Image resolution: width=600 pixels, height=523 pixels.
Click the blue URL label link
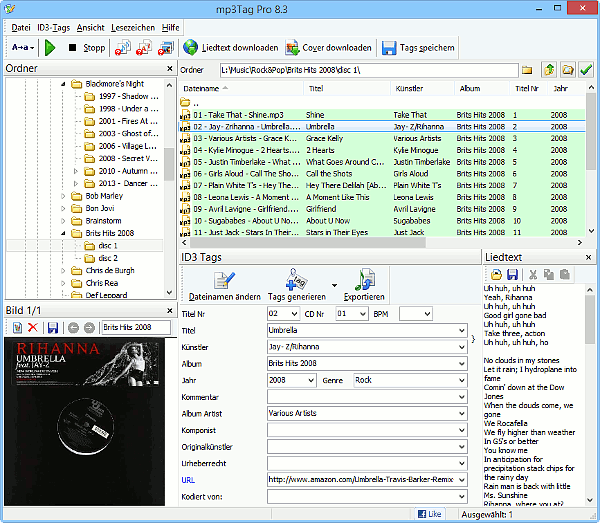pos(188,480)
